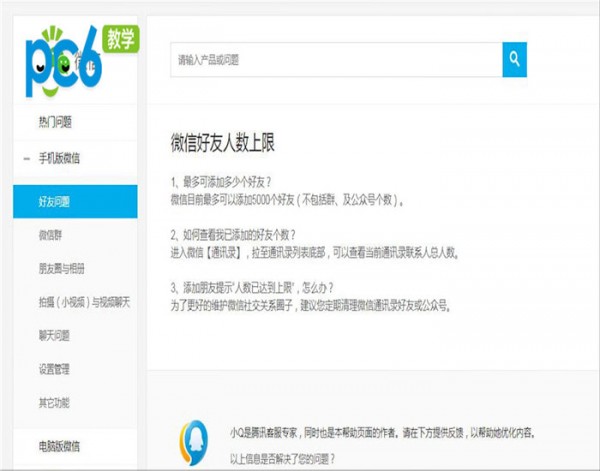Click the blue search magnifier button

514,60
